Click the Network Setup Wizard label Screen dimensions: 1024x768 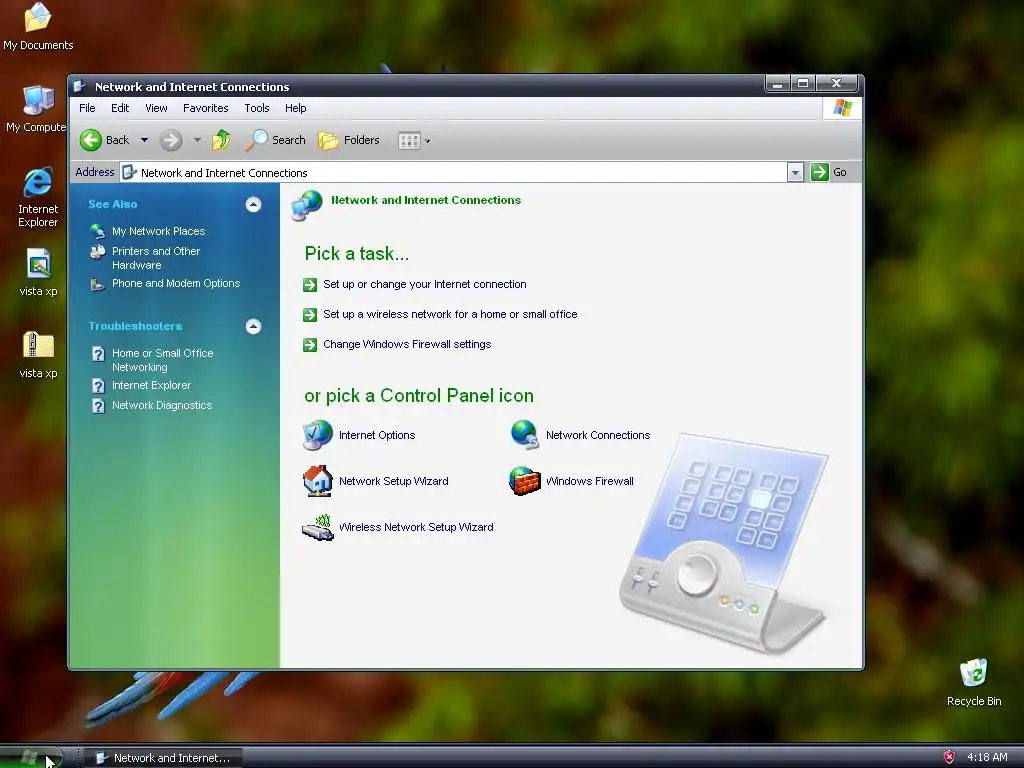[394, 481]
